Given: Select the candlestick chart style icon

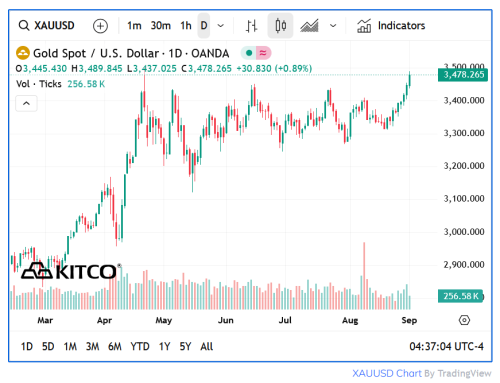Looking at the screenshot, I should click(x=280, y=26).
